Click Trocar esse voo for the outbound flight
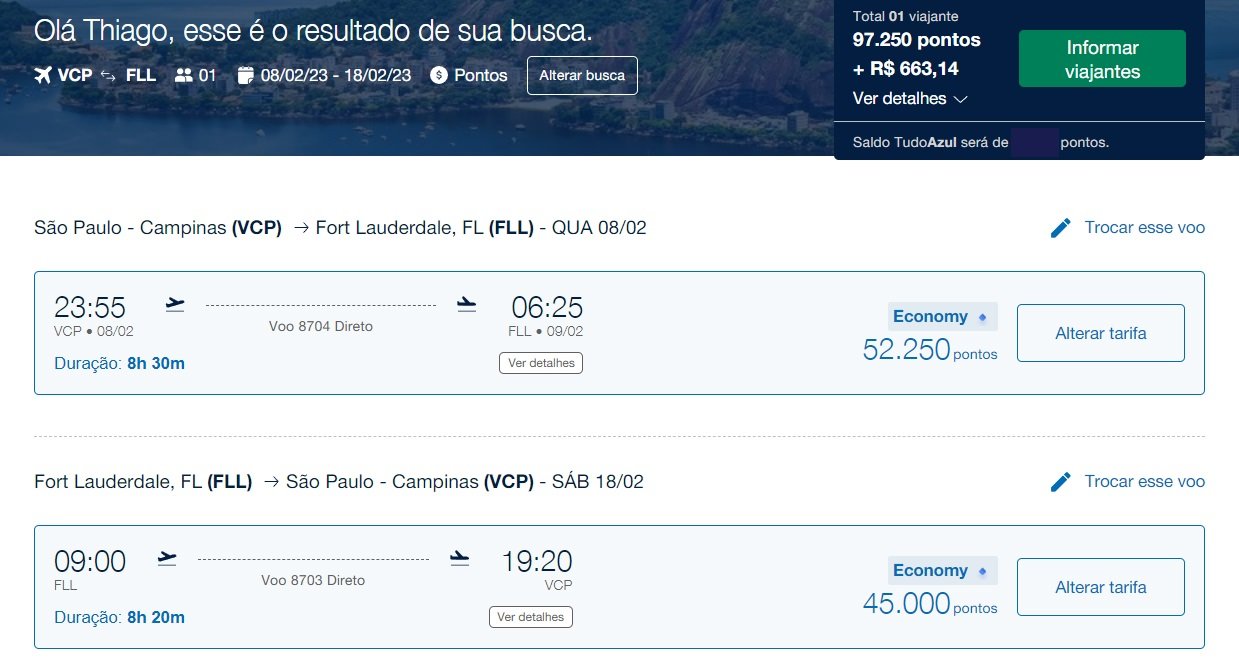 click(1145, 228)
